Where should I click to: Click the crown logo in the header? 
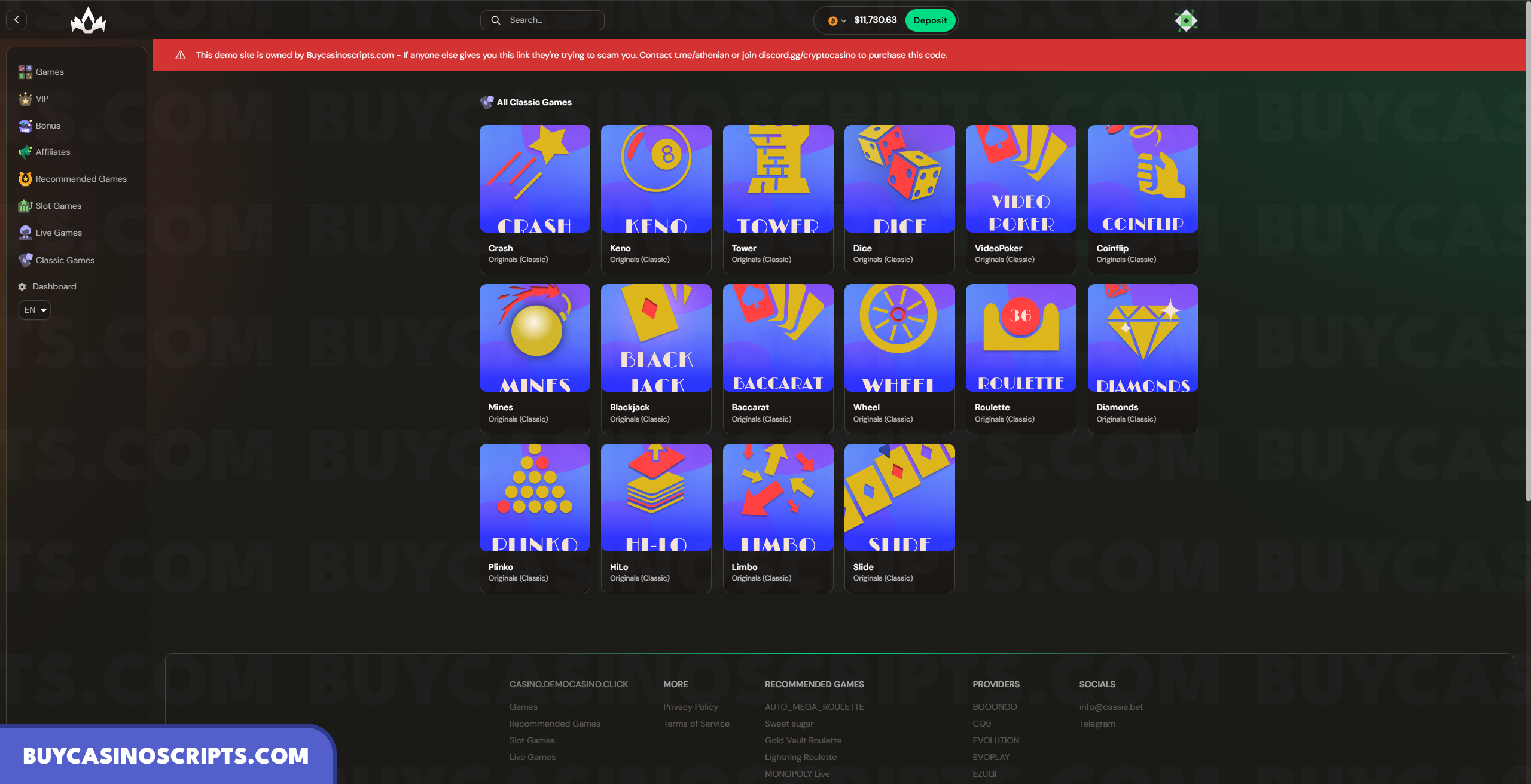[x=88, y=21]
